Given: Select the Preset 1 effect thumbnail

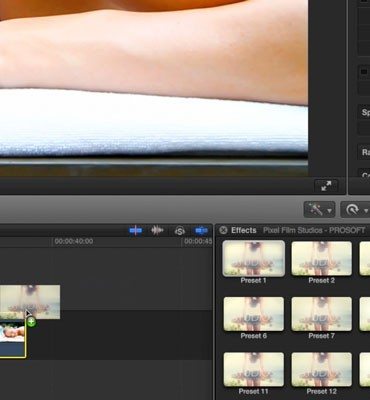Looking at the screenshot, I should (254, 258).
